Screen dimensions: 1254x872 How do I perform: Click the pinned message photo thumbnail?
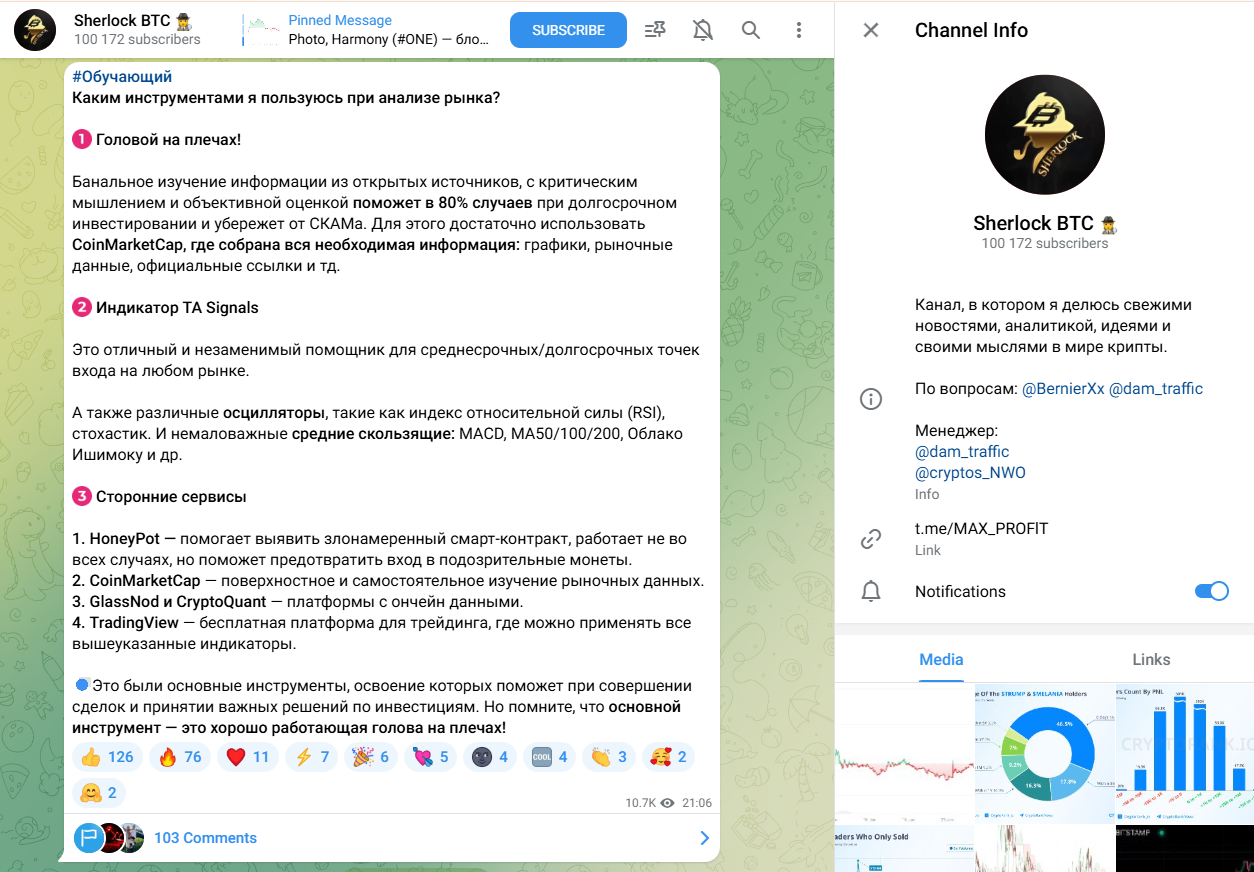coord(264,30)
